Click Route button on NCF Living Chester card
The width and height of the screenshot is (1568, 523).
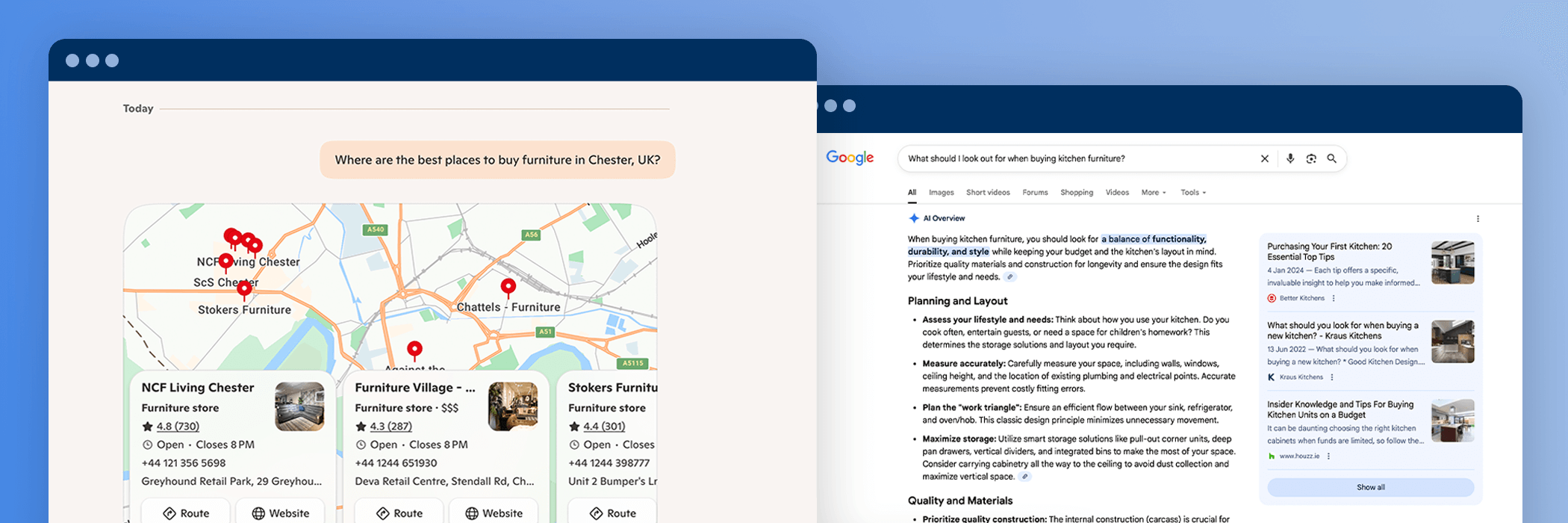point(185,512)
